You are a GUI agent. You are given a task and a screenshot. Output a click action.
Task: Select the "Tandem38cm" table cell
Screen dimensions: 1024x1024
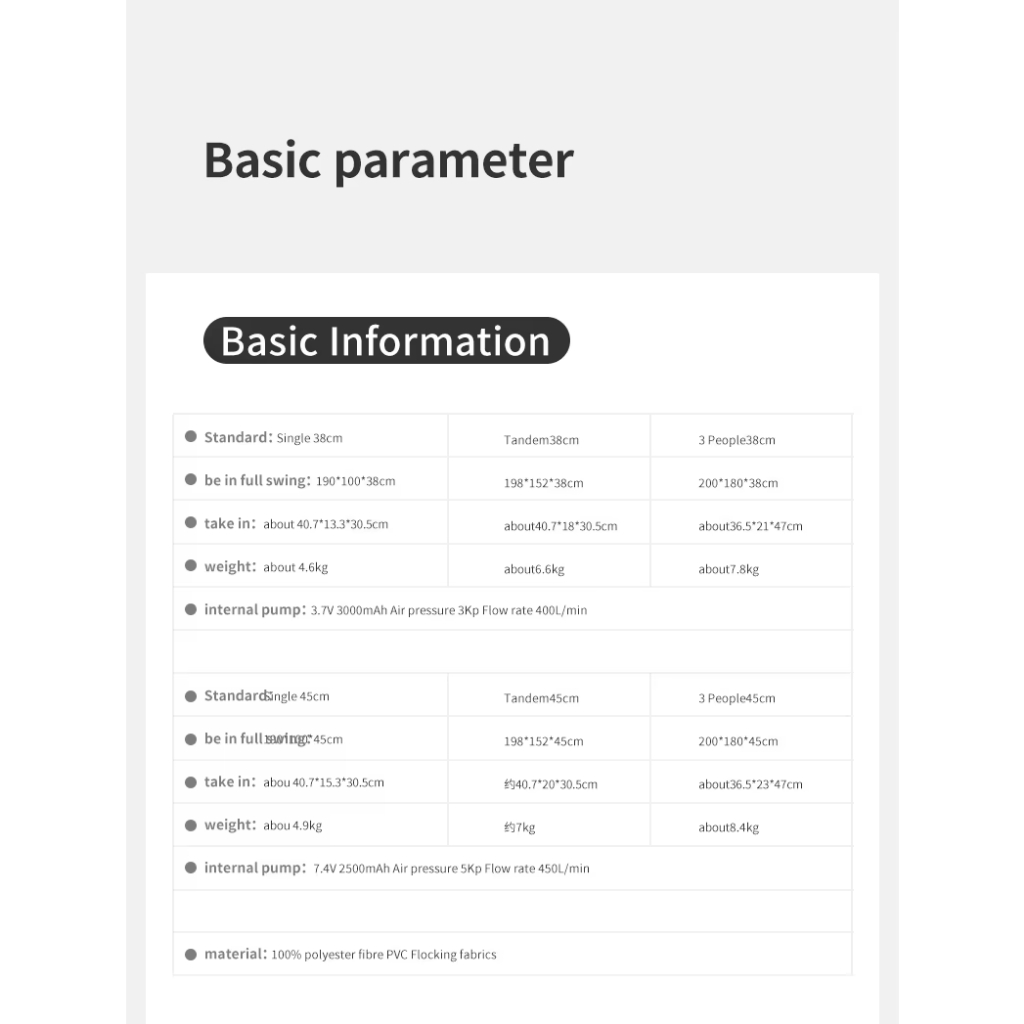pos(541,440)
